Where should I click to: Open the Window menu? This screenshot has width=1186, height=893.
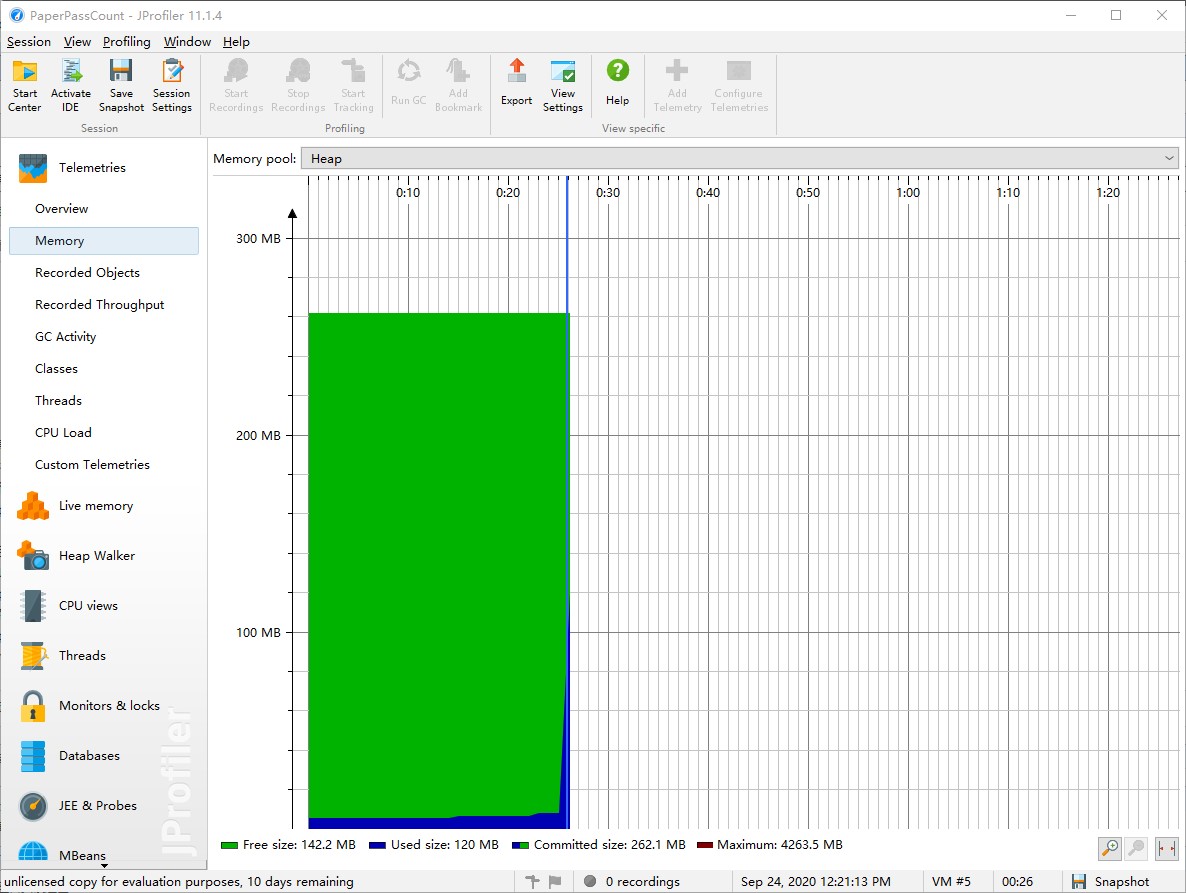(187, 42)
